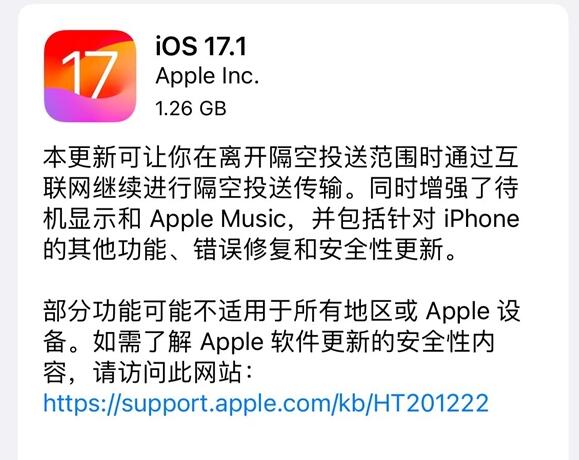Image resolution: width=579 pixels, height=460 pixels.
Task: Select the iOS 17.1 title
Action: coord(201,46)
